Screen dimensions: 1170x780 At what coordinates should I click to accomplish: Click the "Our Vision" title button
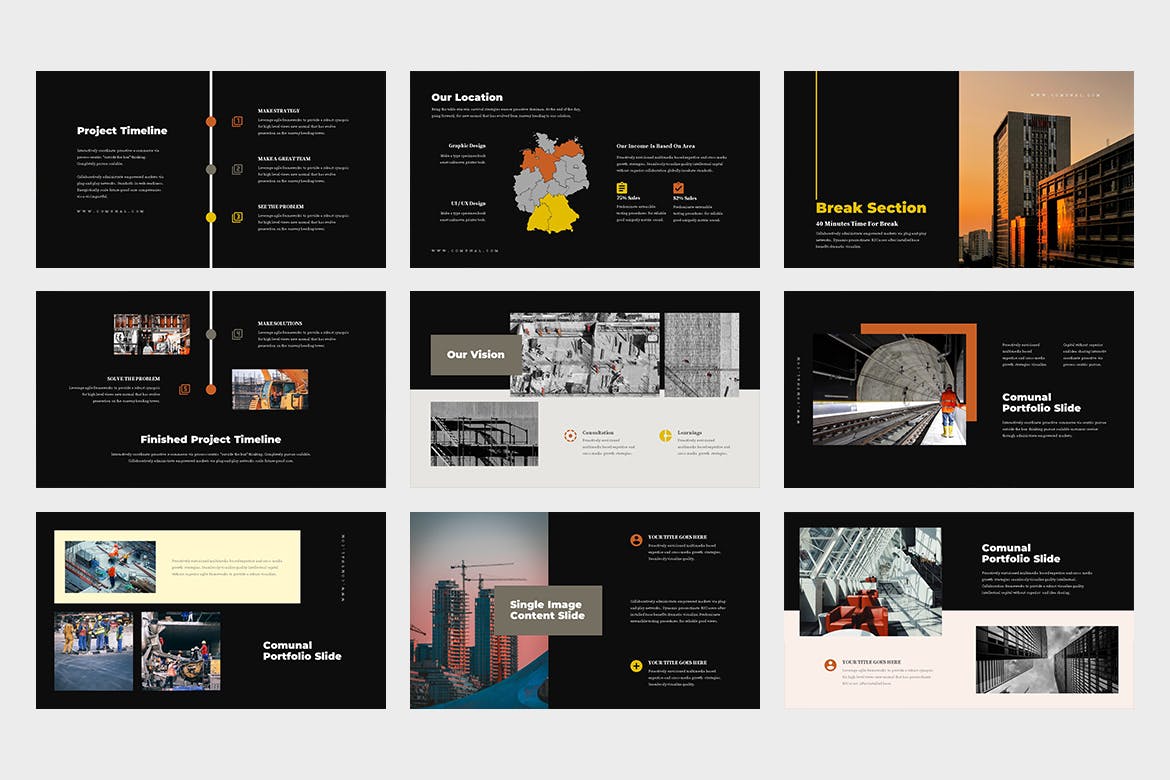tap(476, 354)
